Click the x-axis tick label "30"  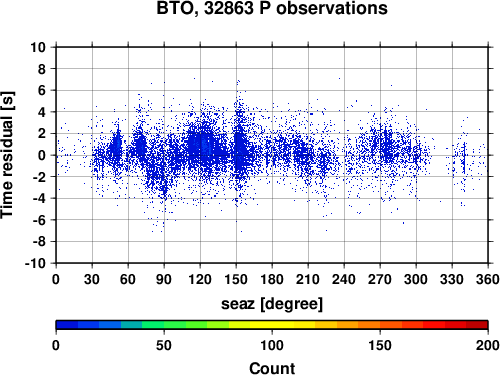(92, 279)
